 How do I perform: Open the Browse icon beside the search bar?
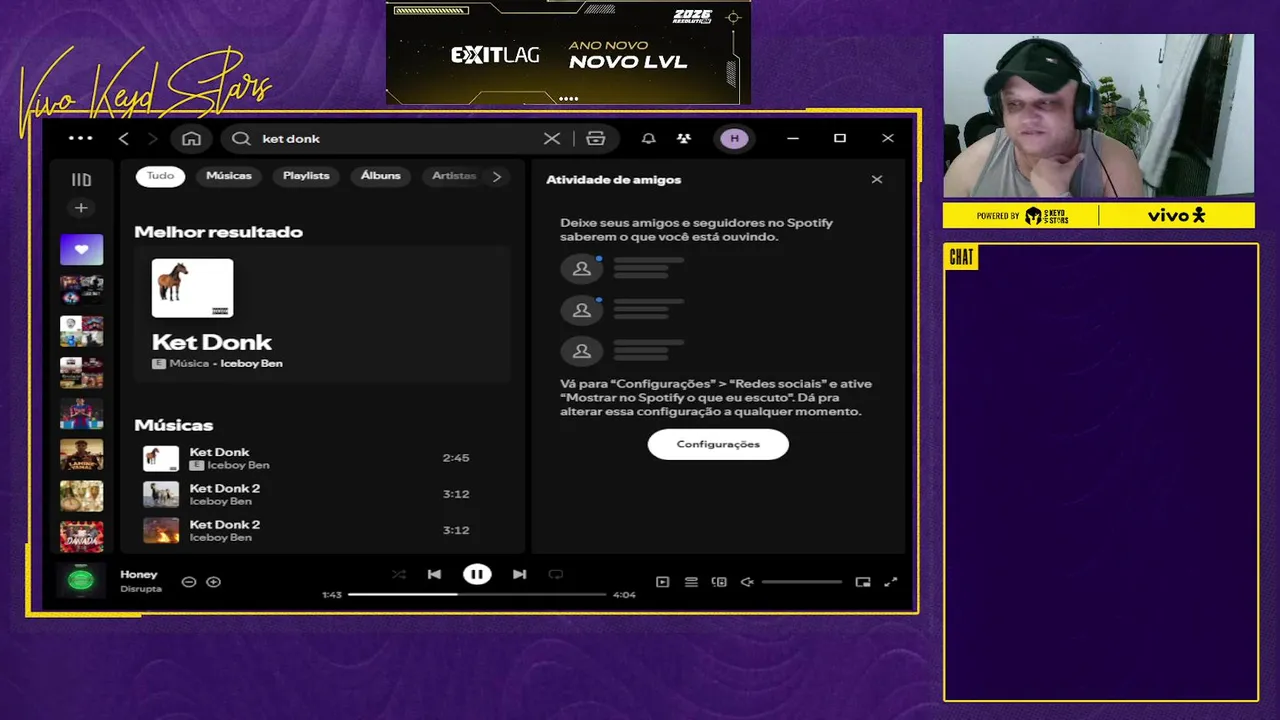pos(596,139)
